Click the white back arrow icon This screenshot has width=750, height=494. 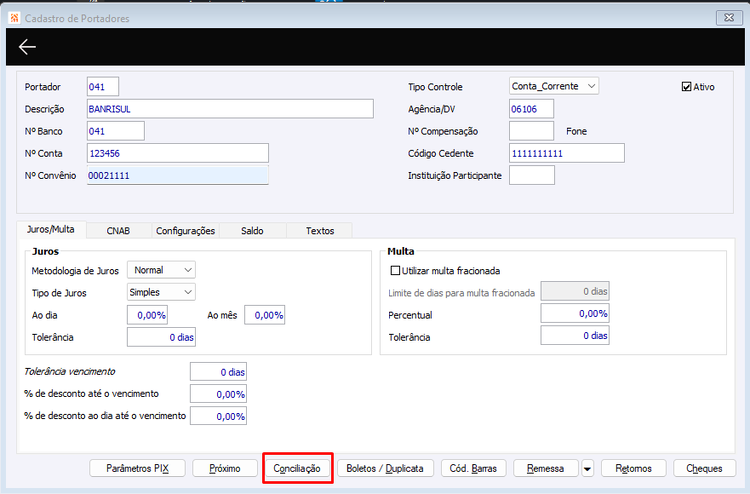coord(27,47)
